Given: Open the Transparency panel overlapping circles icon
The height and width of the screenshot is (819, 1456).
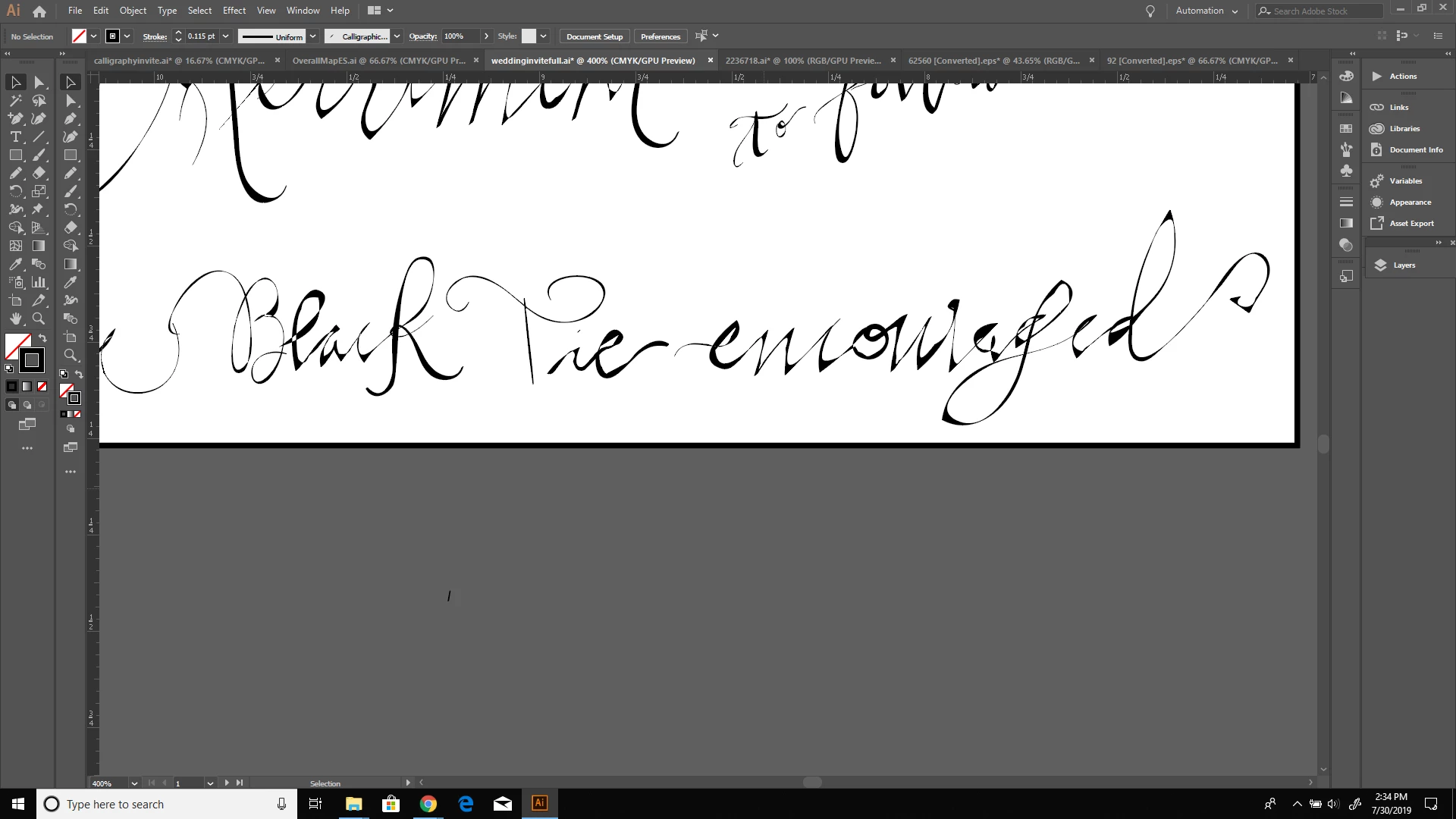Looking at the screenshot, I should coord(1346,245).
